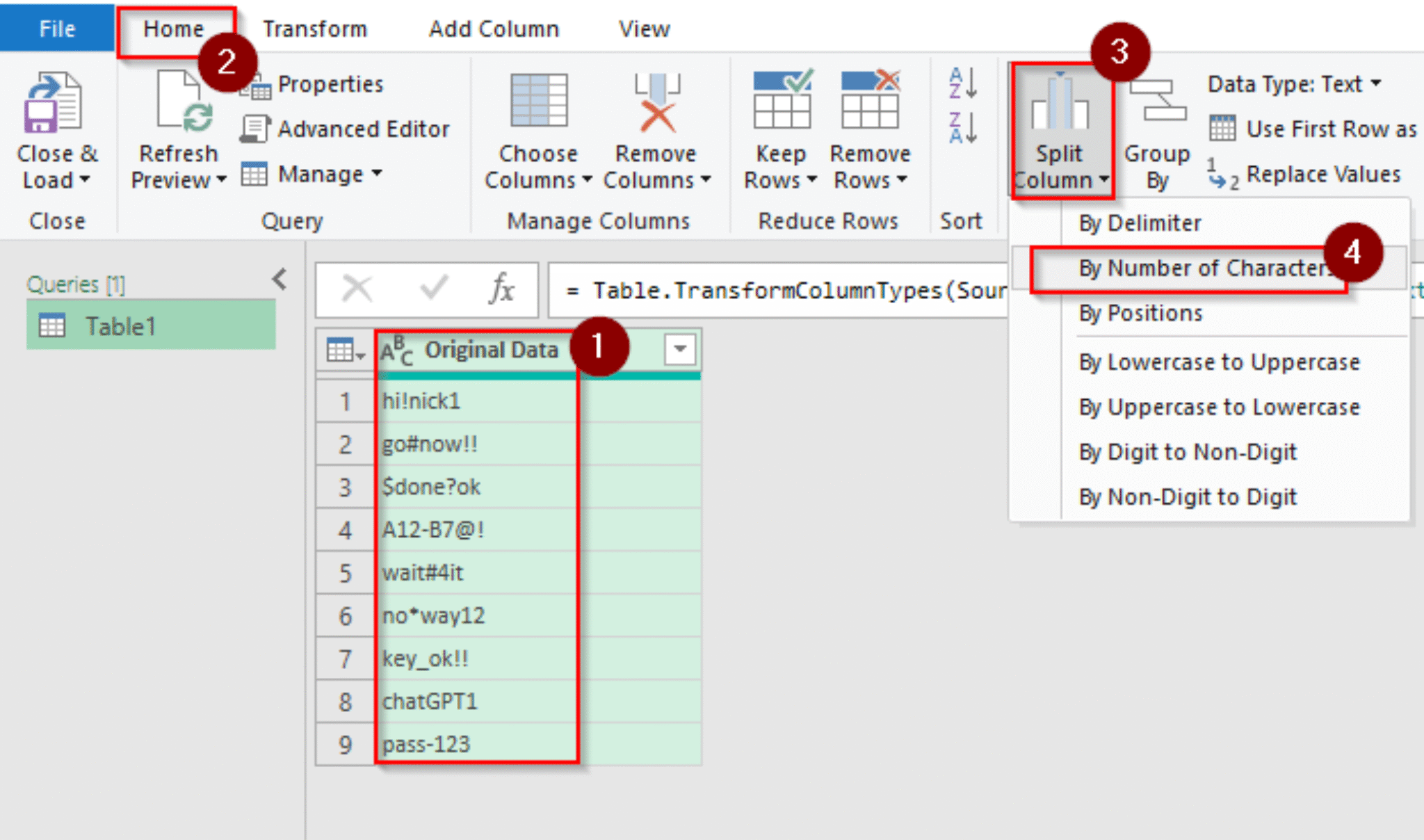Click the Group By tool
Viewport: 1424px width, 840px height.
(x=1156, y=132)
